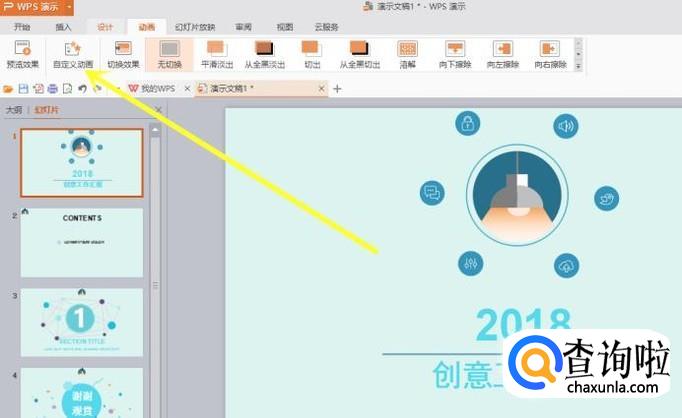Click the equalizer sliders icon on the slide
This screenshot has height=418, width=682.
(471, 263)
